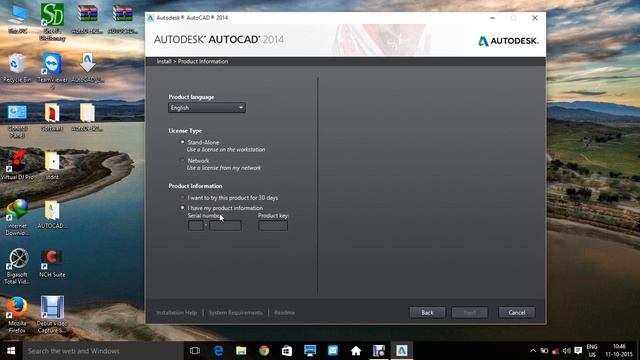Select the Stand-Alone license type
Viewport: 640px width, 360px height.
[x=182, y=142]
